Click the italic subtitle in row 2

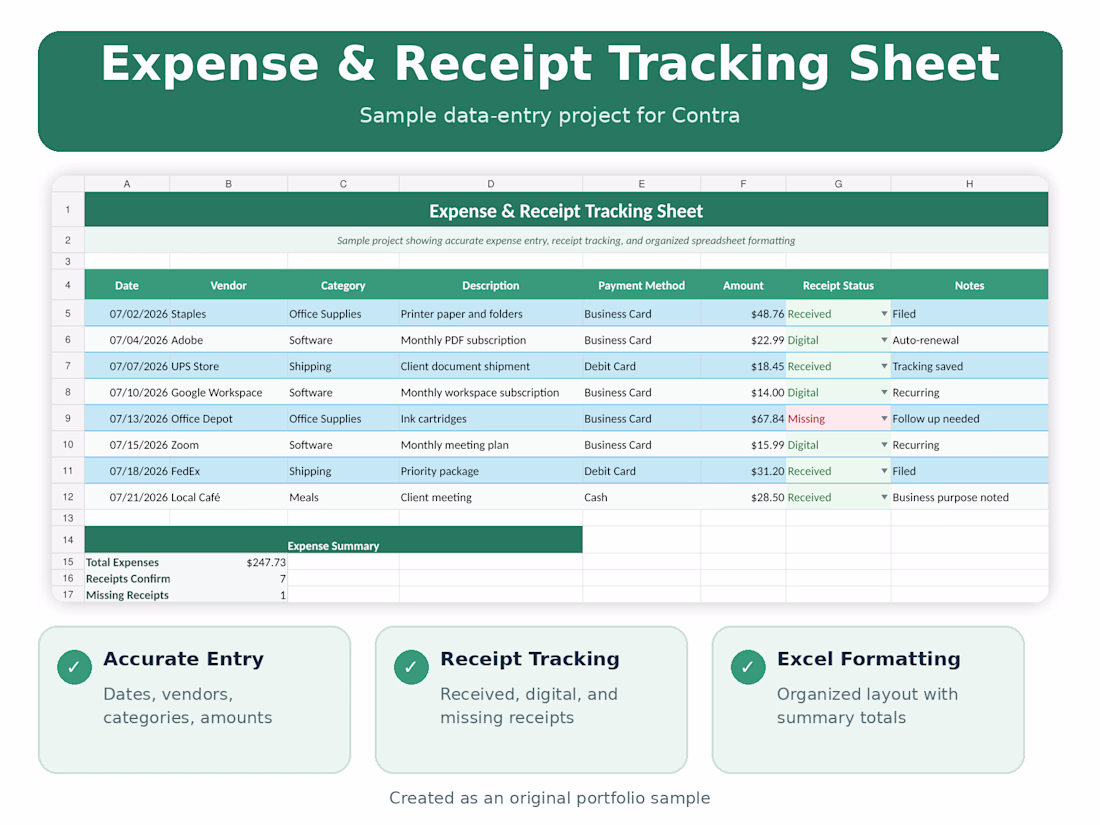pos(566,240)
